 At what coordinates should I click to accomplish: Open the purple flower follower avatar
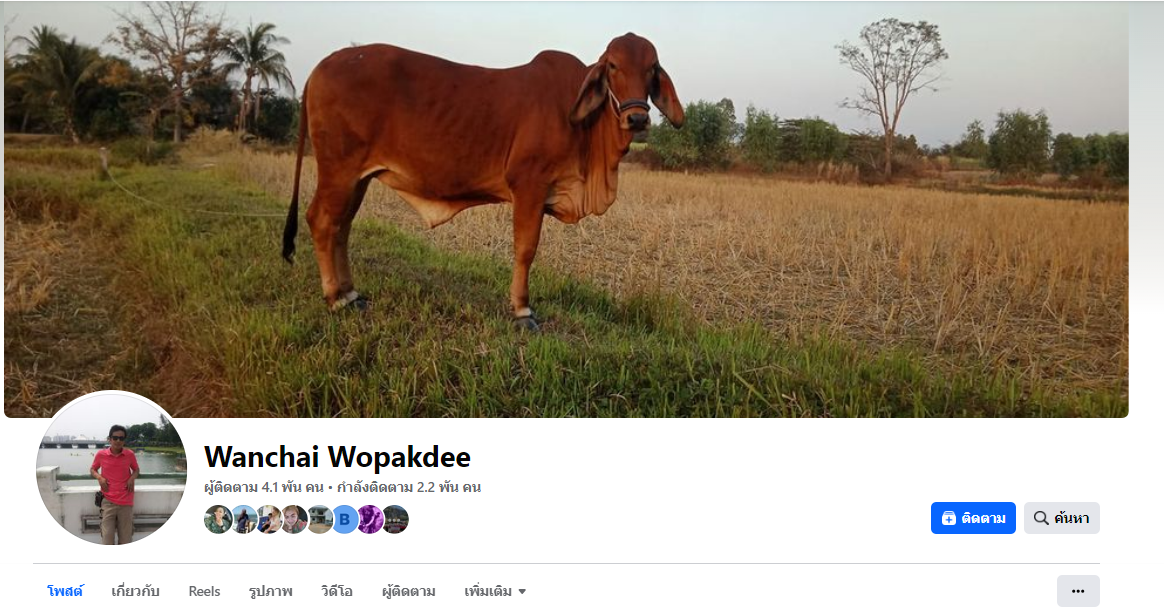pos(370,519)
